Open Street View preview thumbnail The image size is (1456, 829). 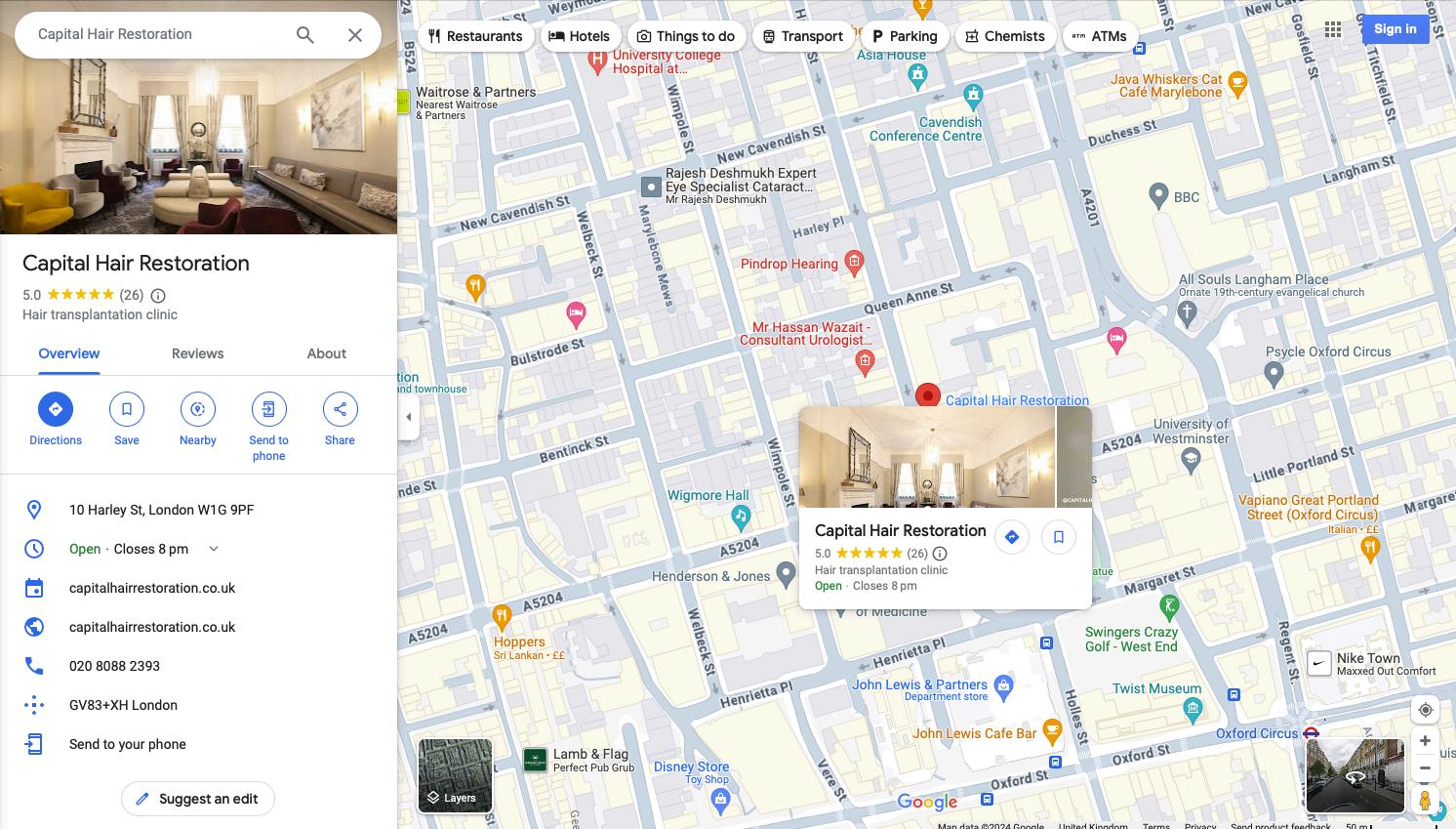click(1355, 776)
